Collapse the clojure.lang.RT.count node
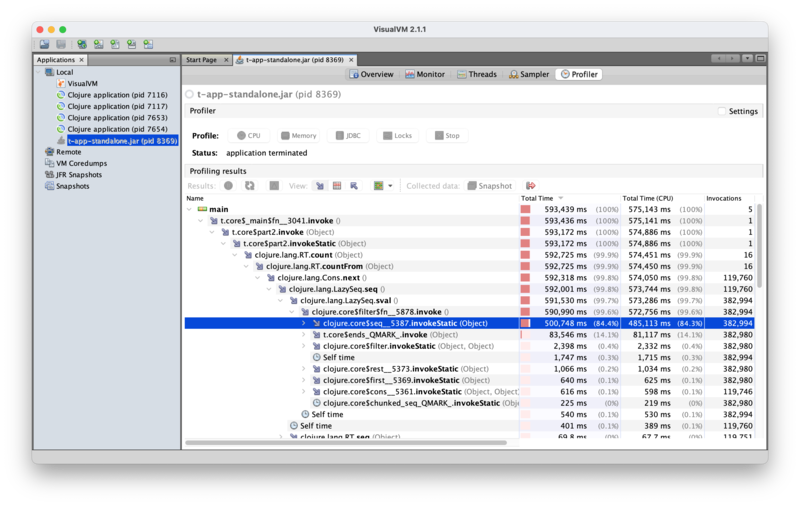The image size is (800, 506). click(x=235, y=255)
